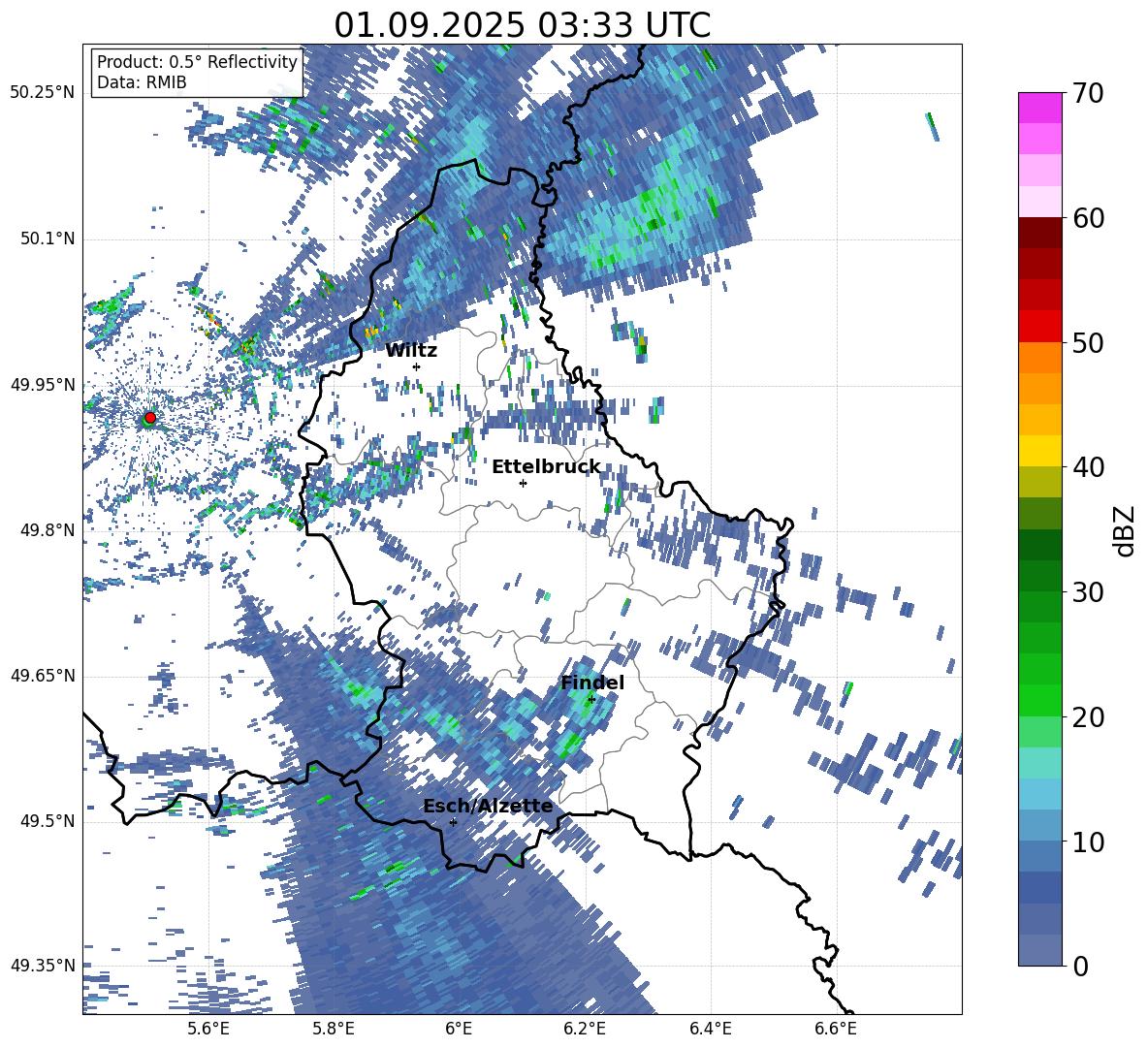Image resolution: width=1148 pixels, height=1048 pixels.
Task: Click the 0 tick label on colorbar
Action: pyautogui.click(x=1079, y=966)
